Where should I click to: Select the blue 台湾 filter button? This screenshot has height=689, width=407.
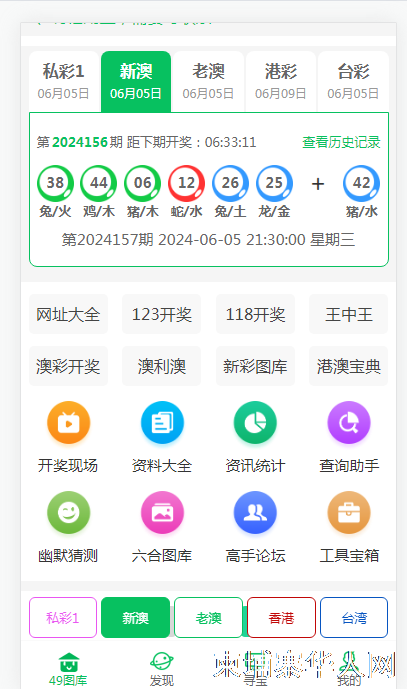[x=354, y=617]
